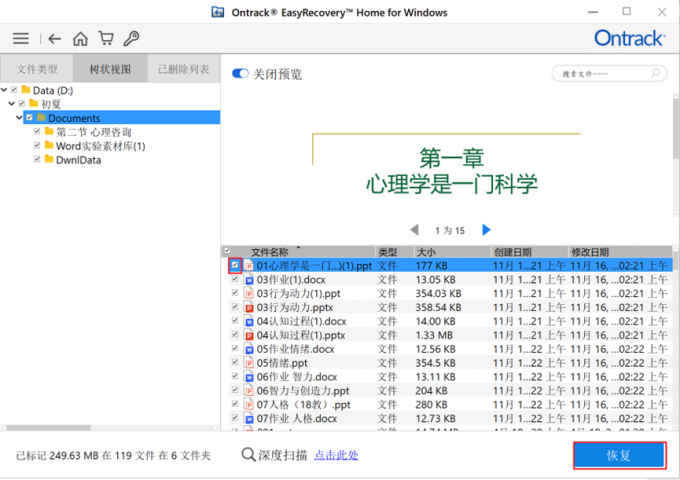Viewport: 680px width, 480px height.
Task: Open the hamburger menu icon
Action: 20,39
